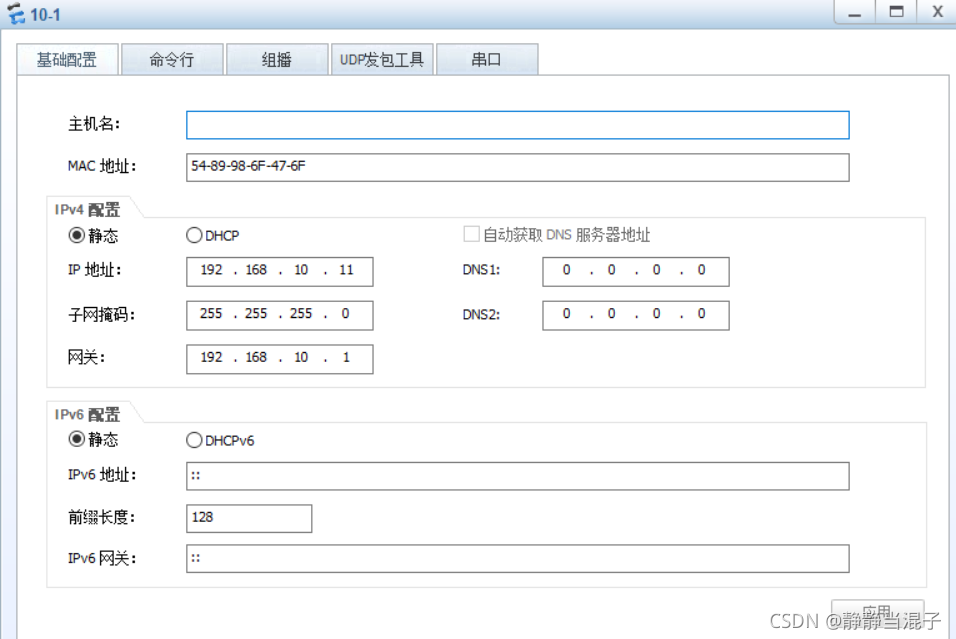956x639 pixels.
Task: Toggle 自动获取 DNS 服务器地址 checkbox
Action: [471, 234]
